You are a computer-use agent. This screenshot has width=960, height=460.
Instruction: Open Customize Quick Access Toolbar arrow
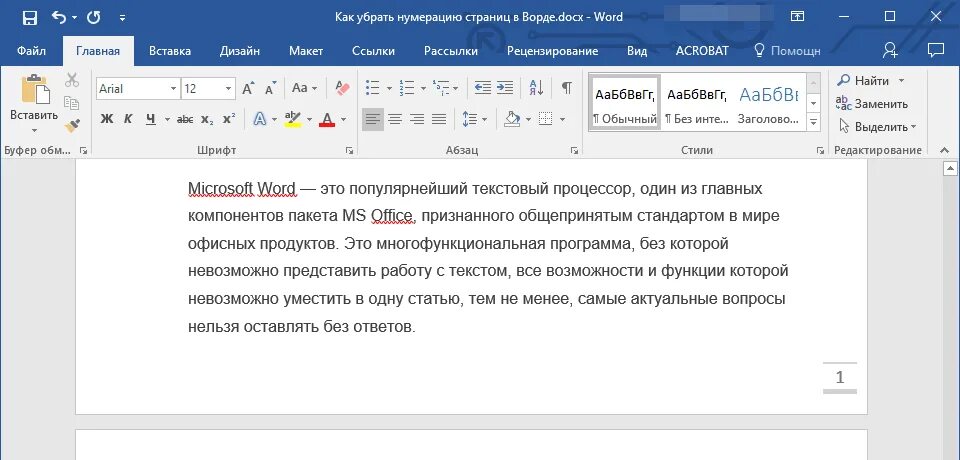(122, 18)
